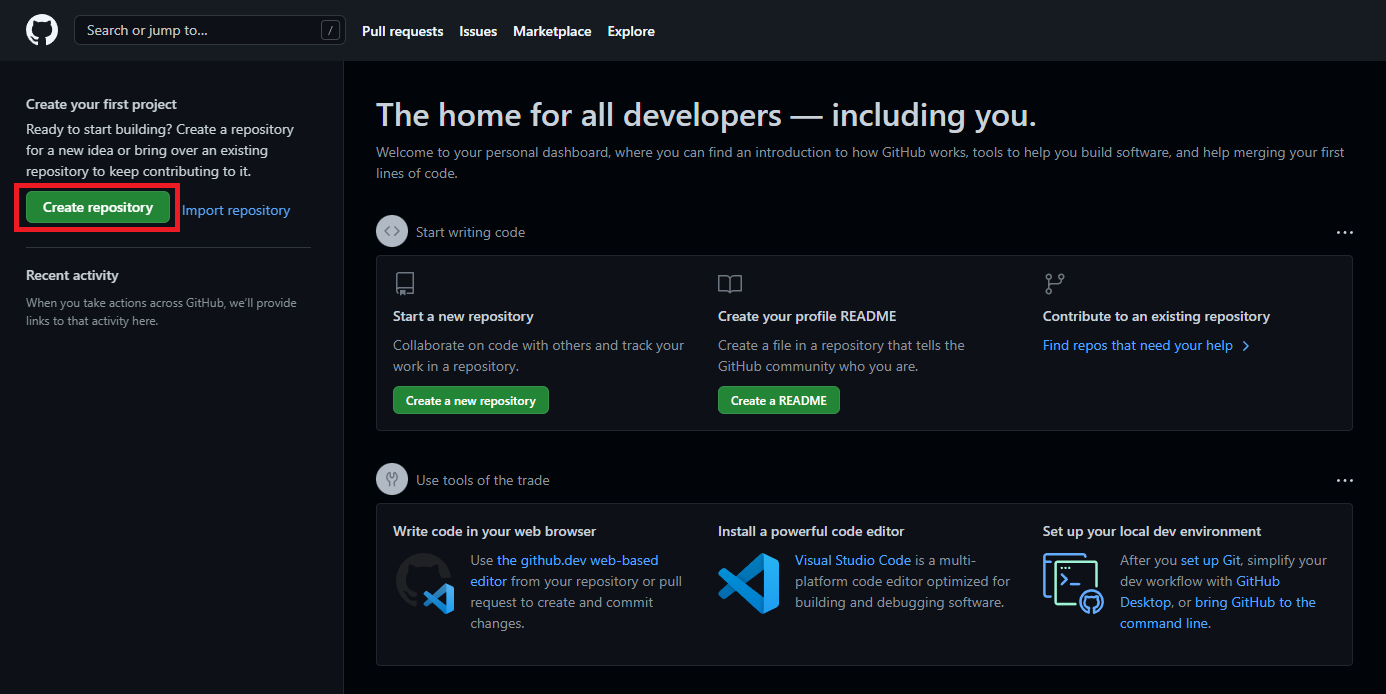
Task: Click the code brackets icon beside Start writing code
Action: [x=392, y=232]
